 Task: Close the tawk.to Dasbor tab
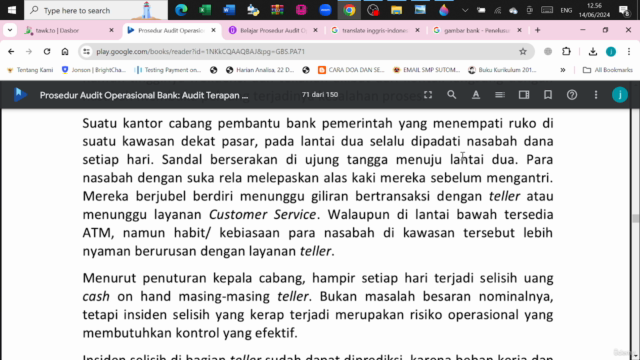click(111, 30)
